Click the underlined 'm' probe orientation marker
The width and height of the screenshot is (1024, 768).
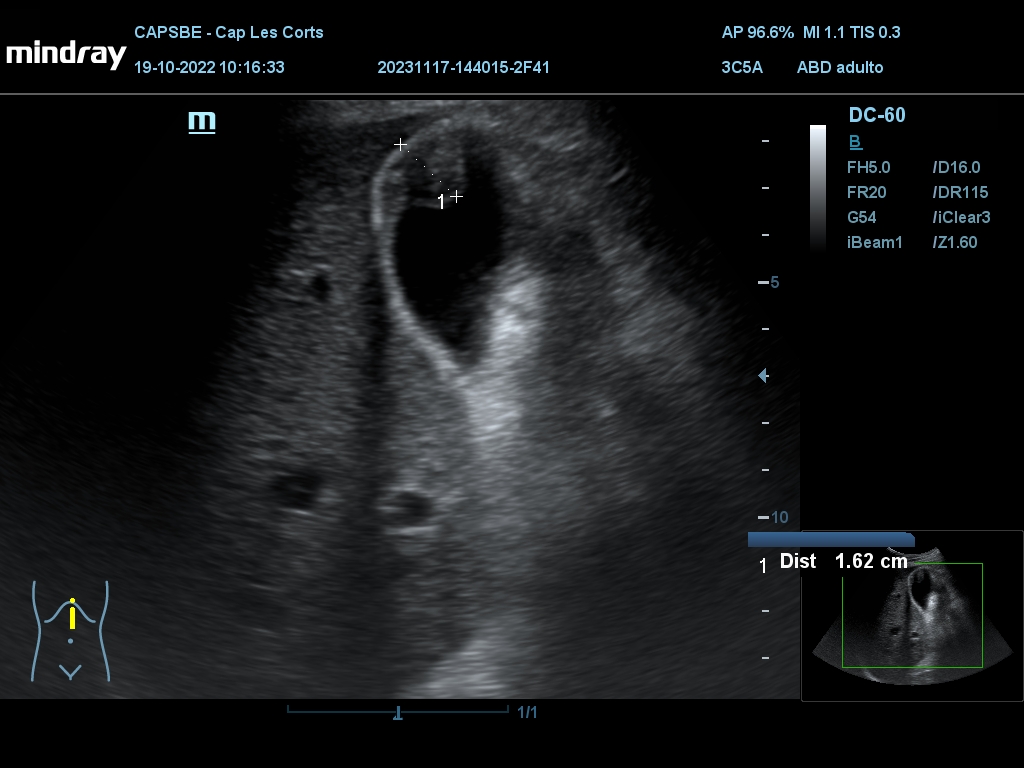(202, 122)
